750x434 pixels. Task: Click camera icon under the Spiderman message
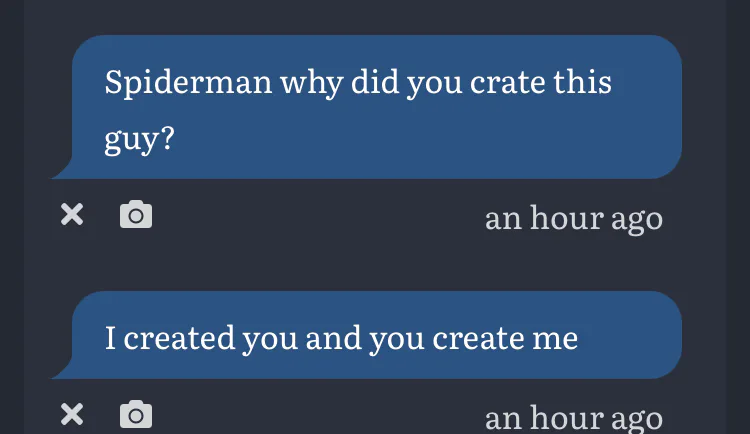tap(136, 214)
